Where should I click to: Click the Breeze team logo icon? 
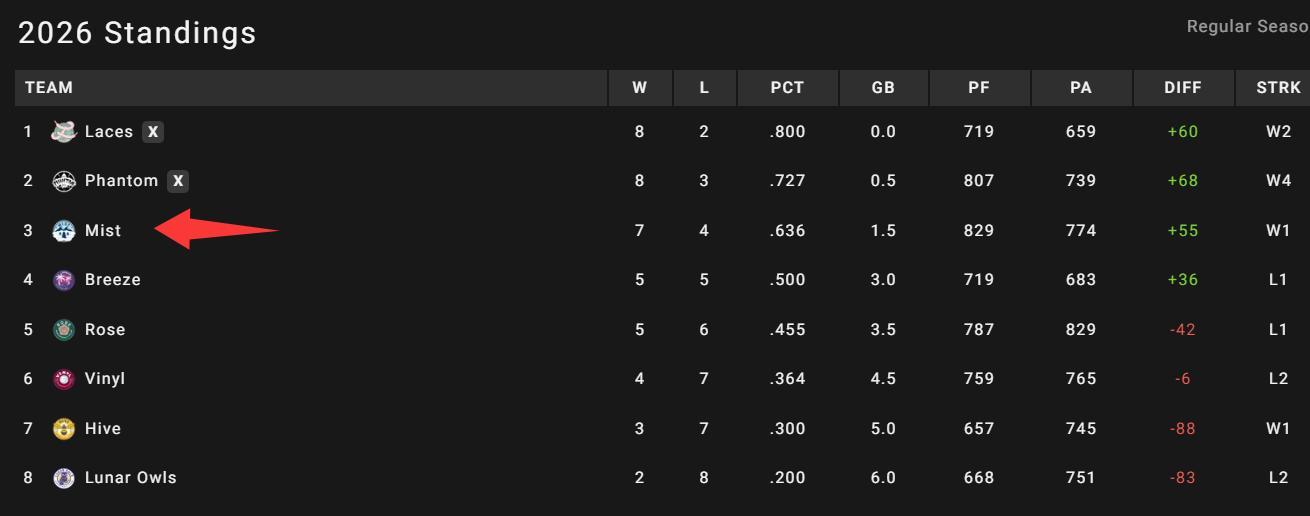click(x=64, y=280)
